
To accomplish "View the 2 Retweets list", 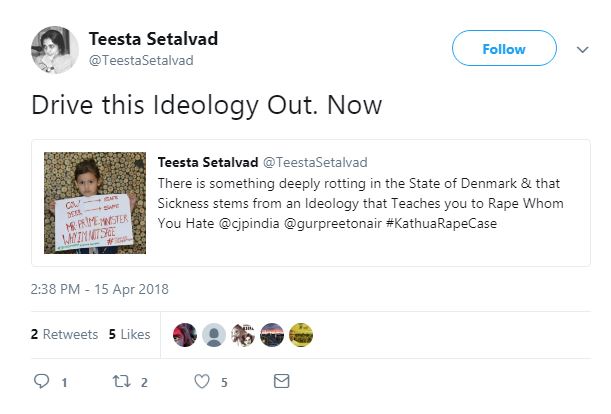I will [x=64, y=334].
